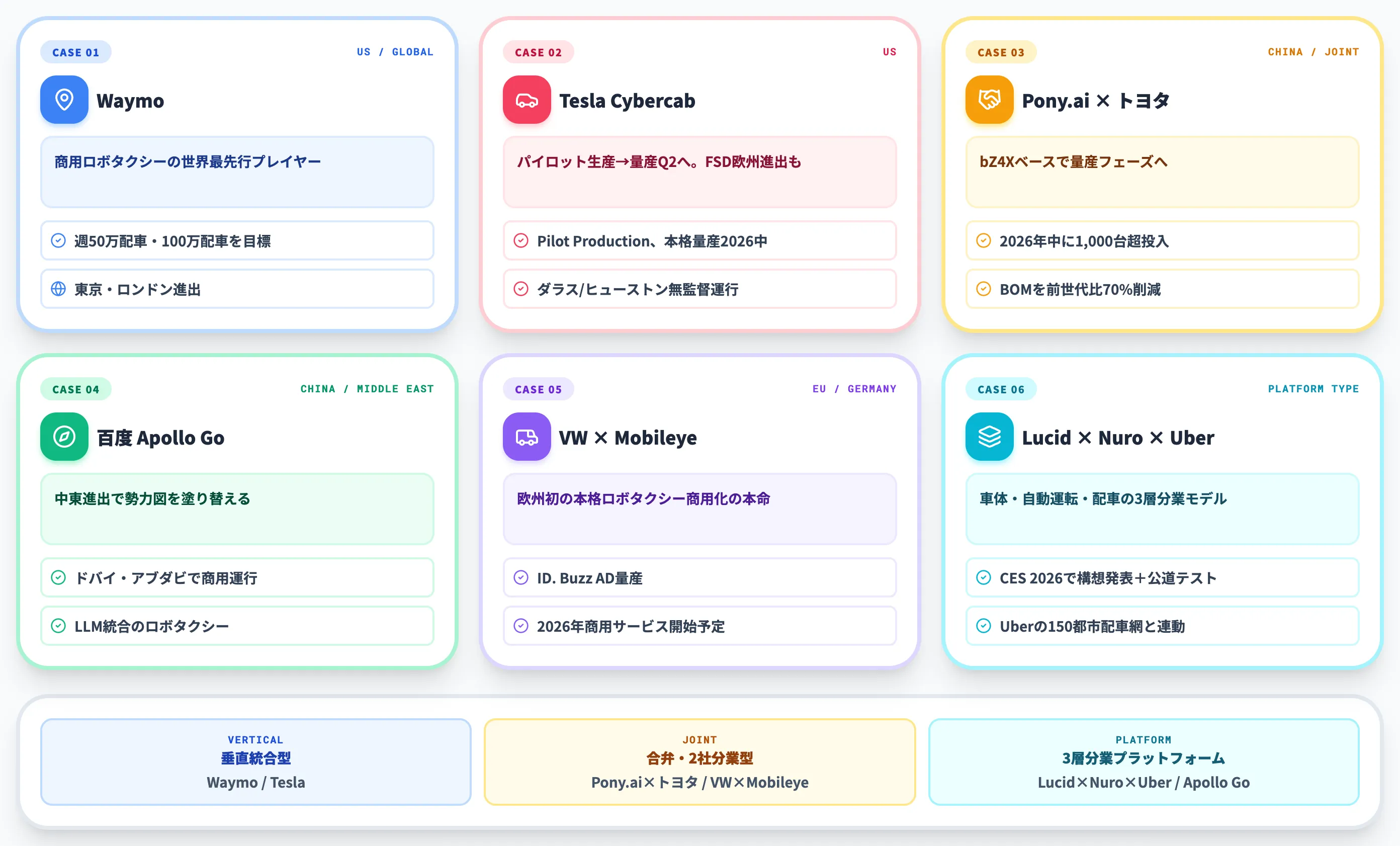The width and height of the screenshot is (1400, 846).
Task: Click check icon beside ドバイ・アブダビで商用運行
Action: tap(58, 577)
